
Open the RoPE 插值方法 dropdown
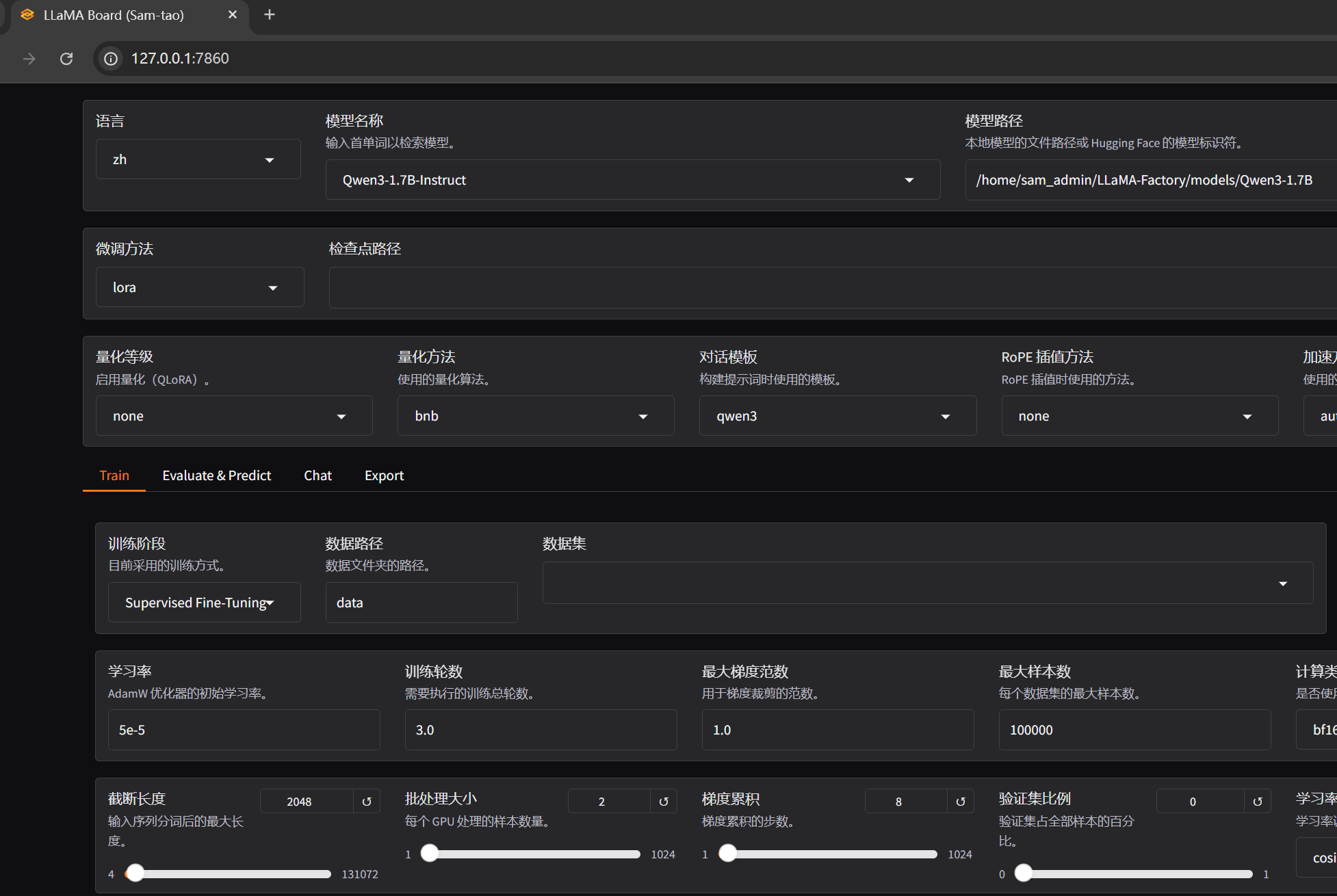1140,416
